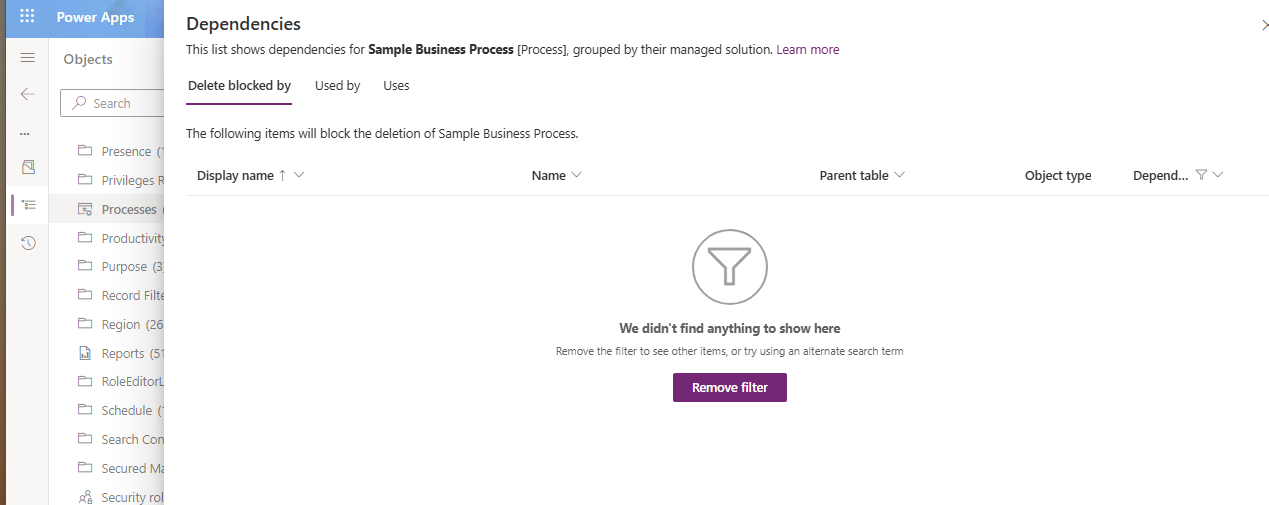Switch to the Uses tab
Screen dimensions: 1269x505
click(x=396, y=86)
